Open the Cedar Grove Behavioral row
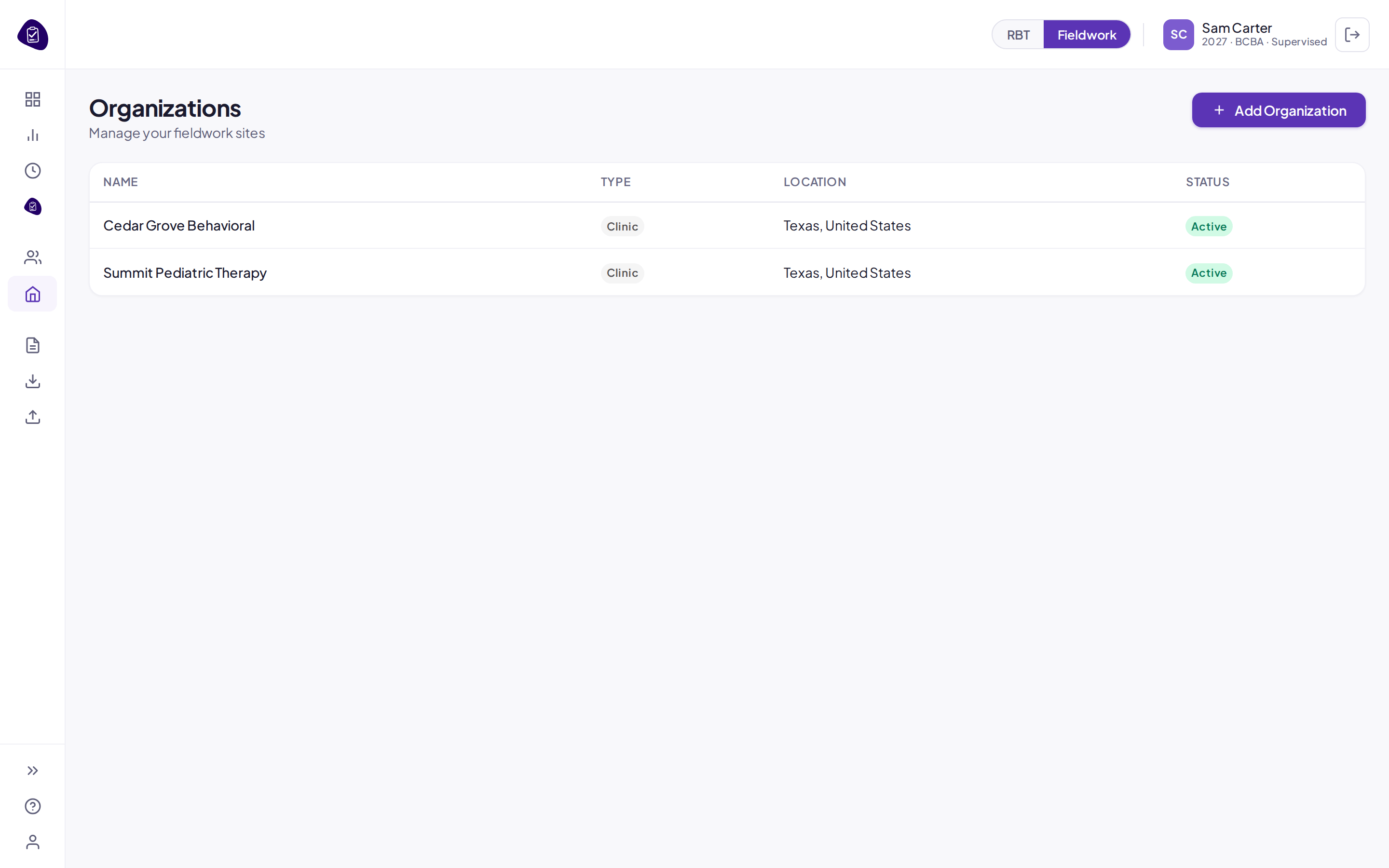This screenshot has height=868, width=1389. coord(727,226)
